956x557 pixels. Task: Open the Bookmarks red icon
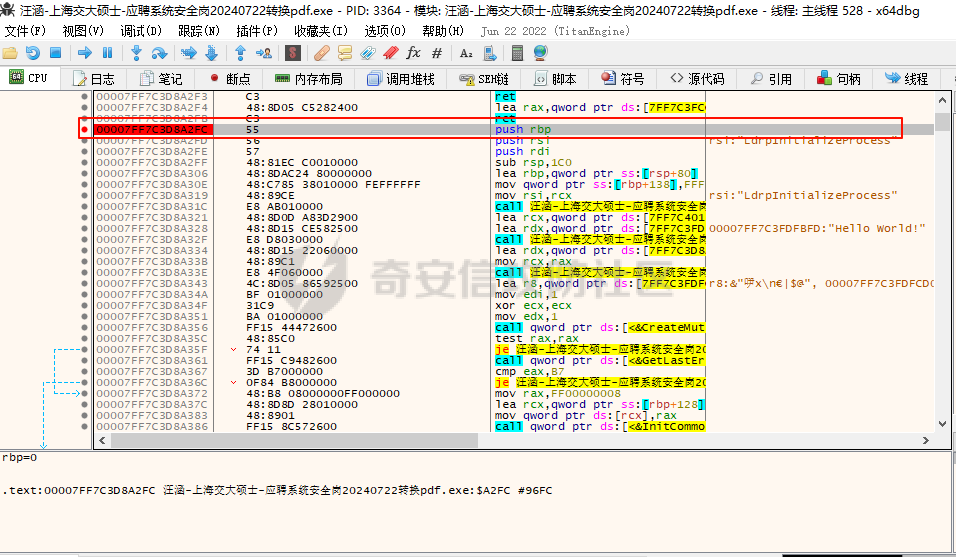tap(391, 53)
